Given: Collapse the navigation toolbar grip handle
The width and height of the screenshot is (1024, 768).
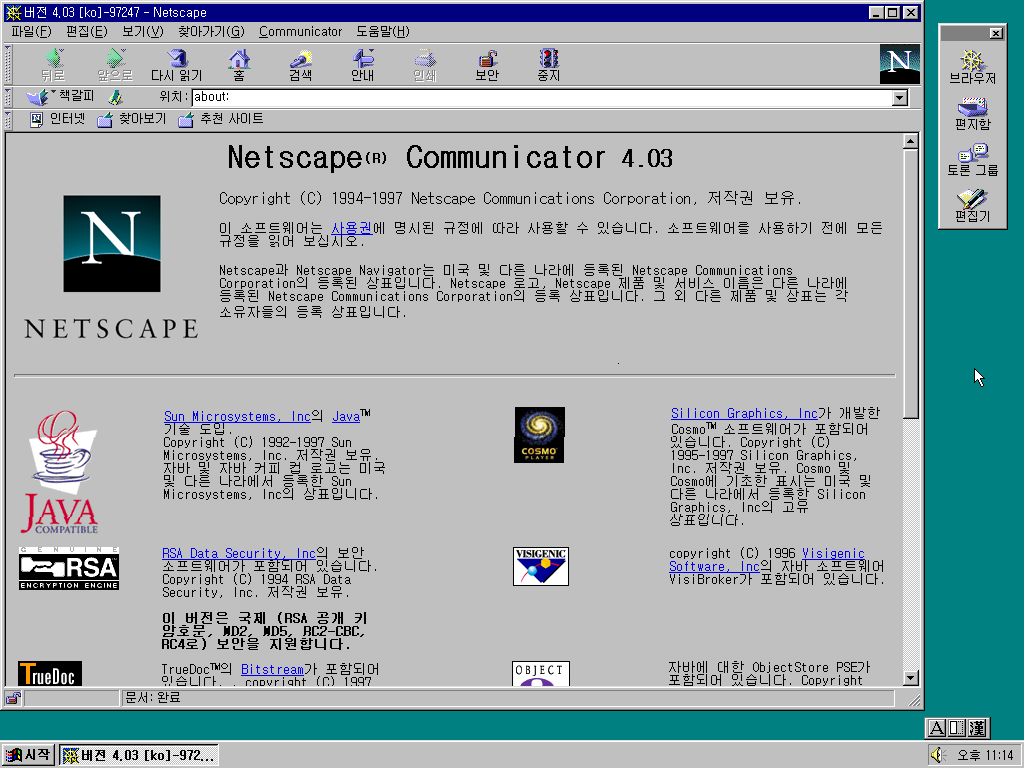Looking at the screenshot, I should pos(8,64).
